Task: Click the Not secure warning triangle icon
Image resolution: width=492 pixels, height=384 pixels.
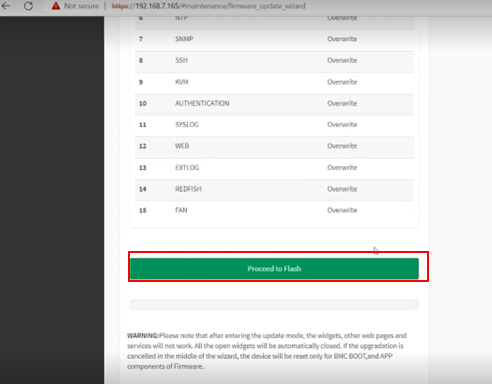Action: [56, 6]
